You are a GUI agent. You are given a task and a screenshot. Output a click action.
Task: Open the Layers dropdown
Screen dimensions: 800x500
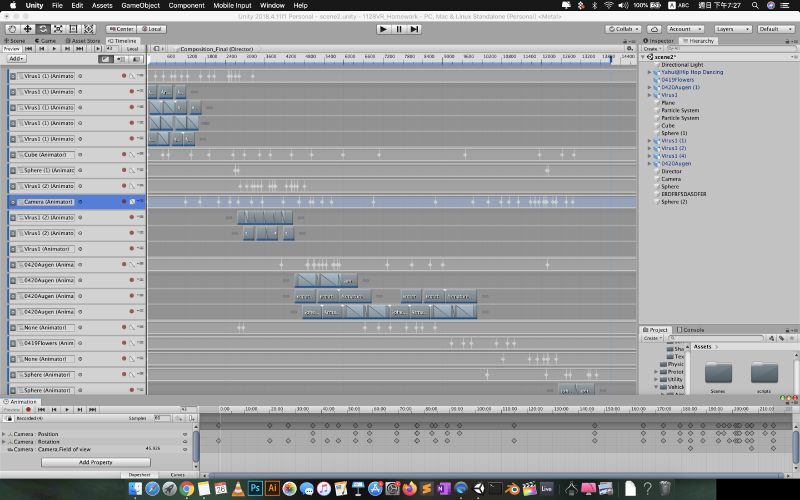tap(732, 29)
